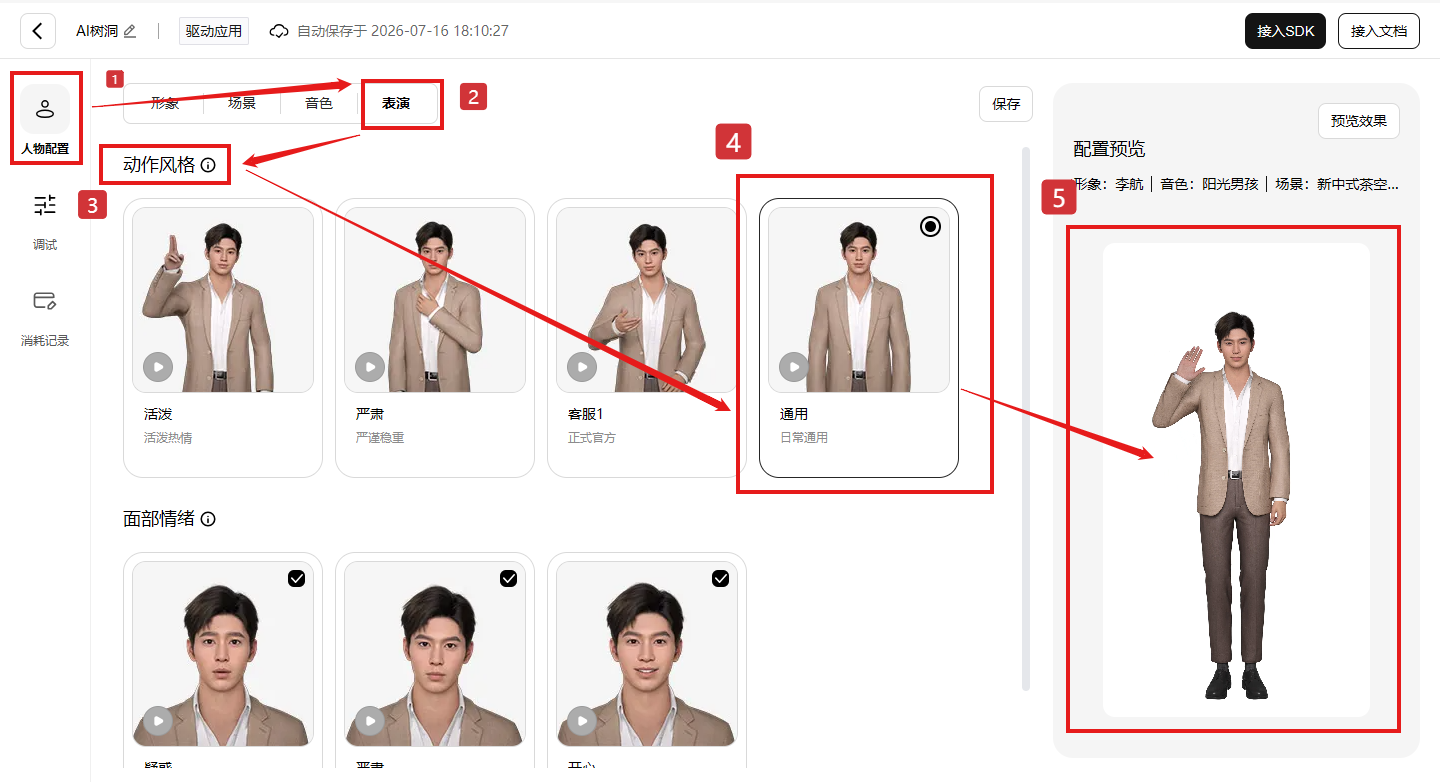
Task: Play the smiling face emotion preview
Action: 582,720
